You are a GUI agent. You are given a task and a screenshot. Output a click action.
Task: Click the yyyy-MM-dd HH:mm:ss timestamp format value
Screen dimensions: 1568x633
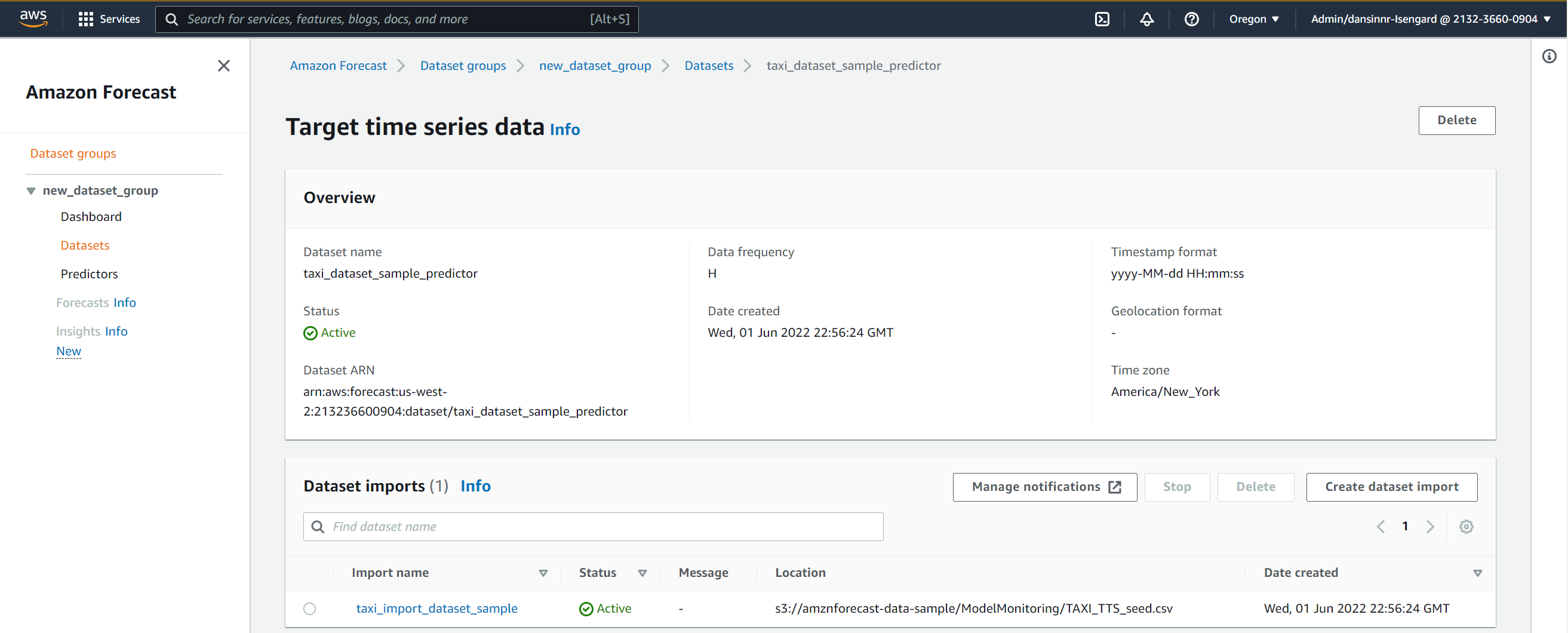click(x=1177, y=274)
